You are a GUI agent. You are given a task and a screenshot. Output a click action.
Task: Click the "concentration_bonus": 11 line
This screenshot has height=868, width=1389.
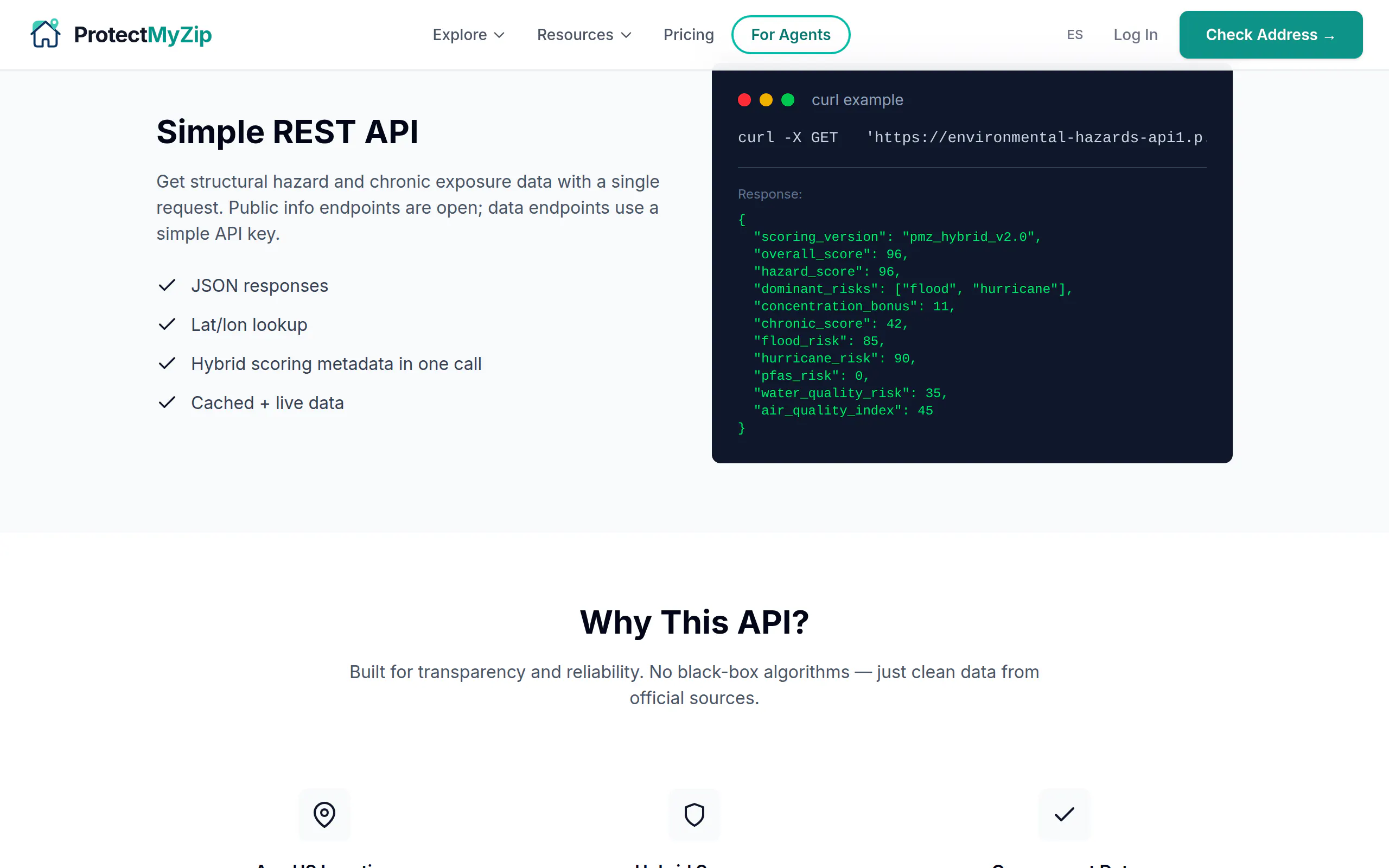[x=853, y=306]
